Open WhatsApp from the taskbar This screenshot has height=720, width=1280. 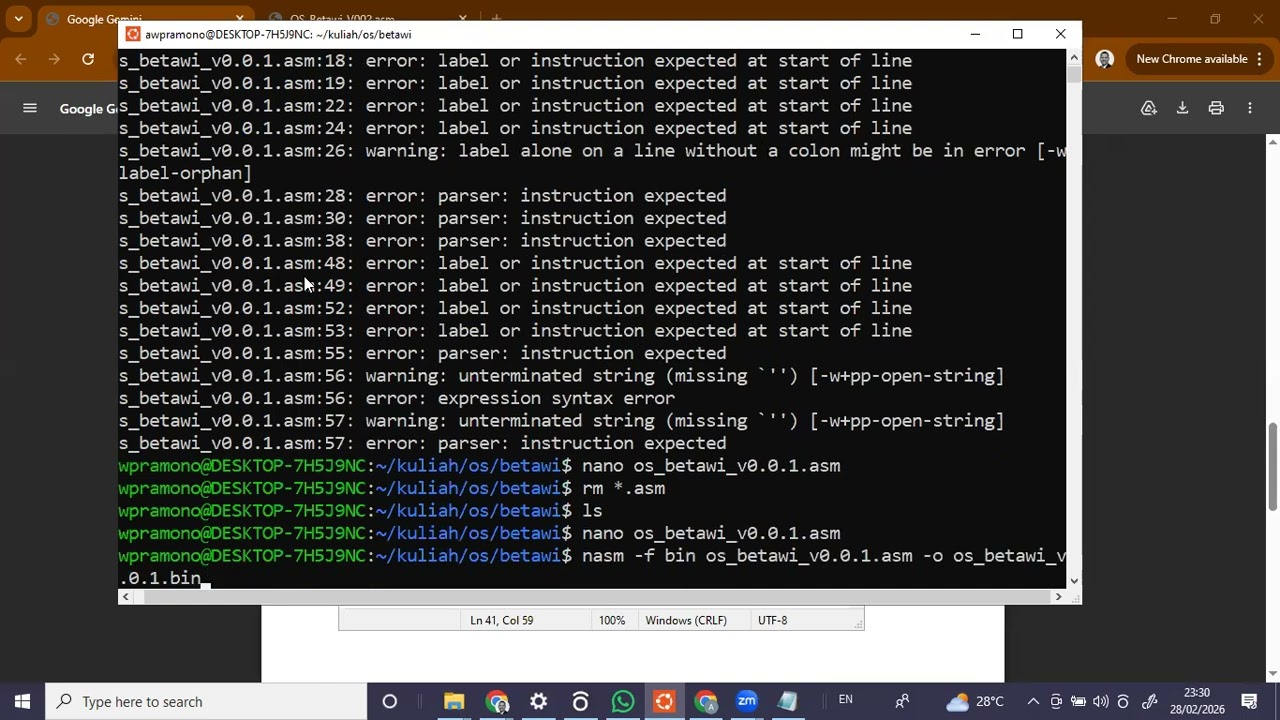coord(622,701)
